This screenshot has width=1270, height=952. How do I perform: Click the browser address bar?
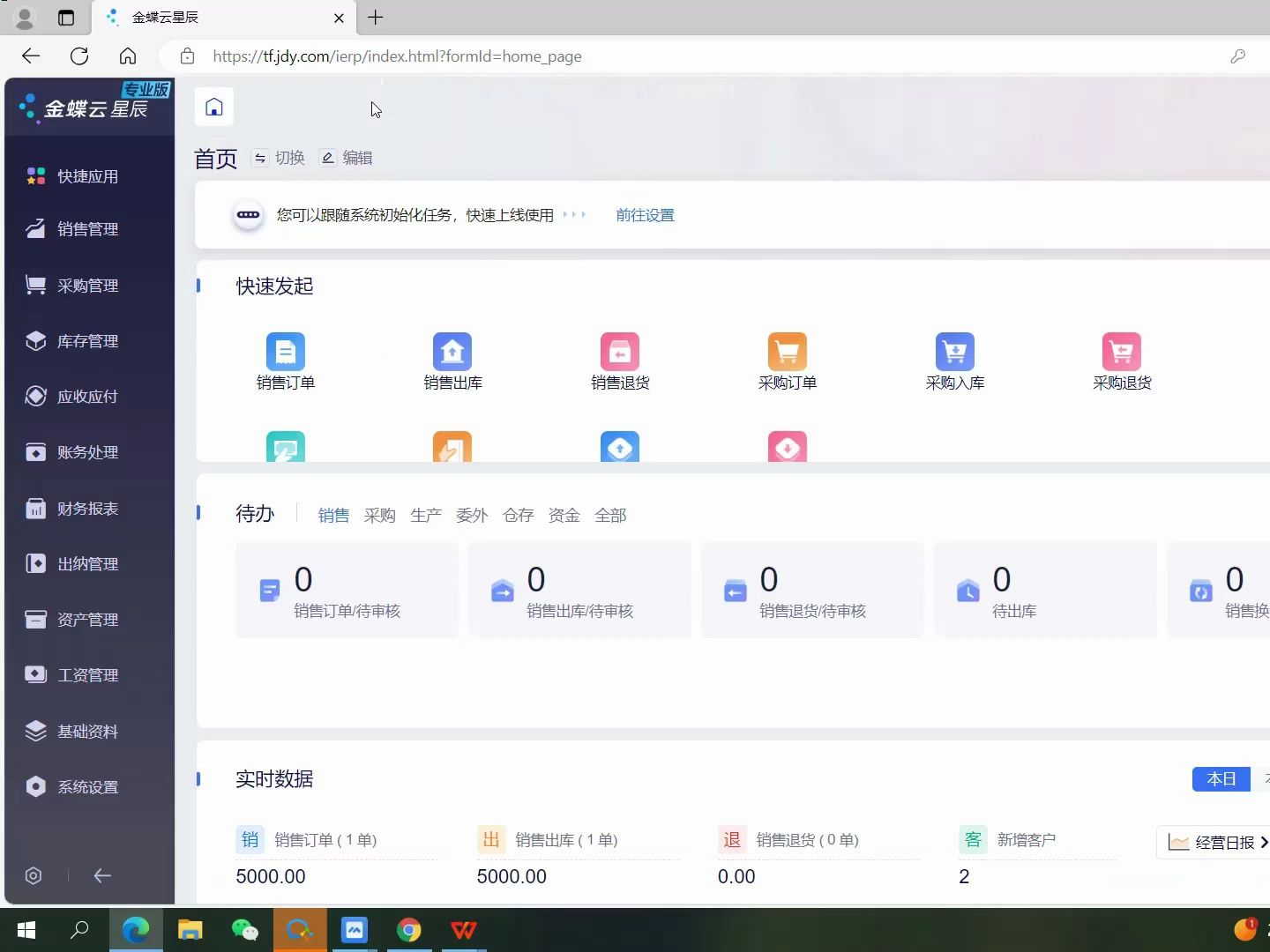(x=706, y=56)
